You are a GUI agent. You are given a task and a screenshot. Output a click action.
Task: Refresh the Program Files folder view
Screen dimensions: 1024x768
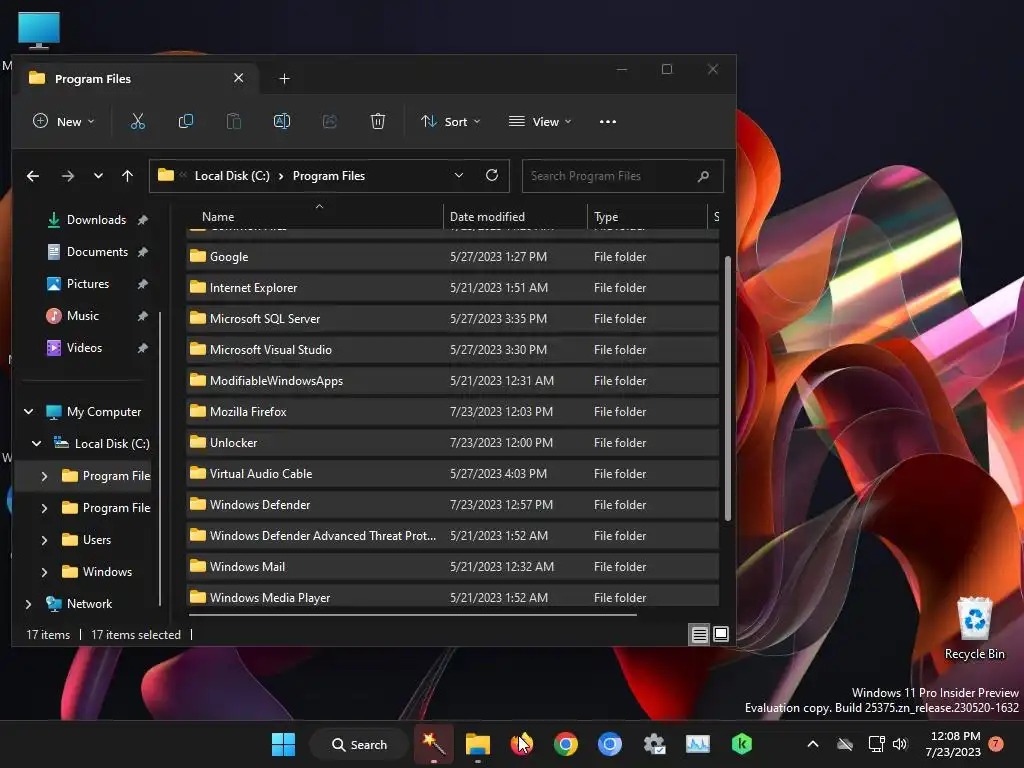coord(492,175)
